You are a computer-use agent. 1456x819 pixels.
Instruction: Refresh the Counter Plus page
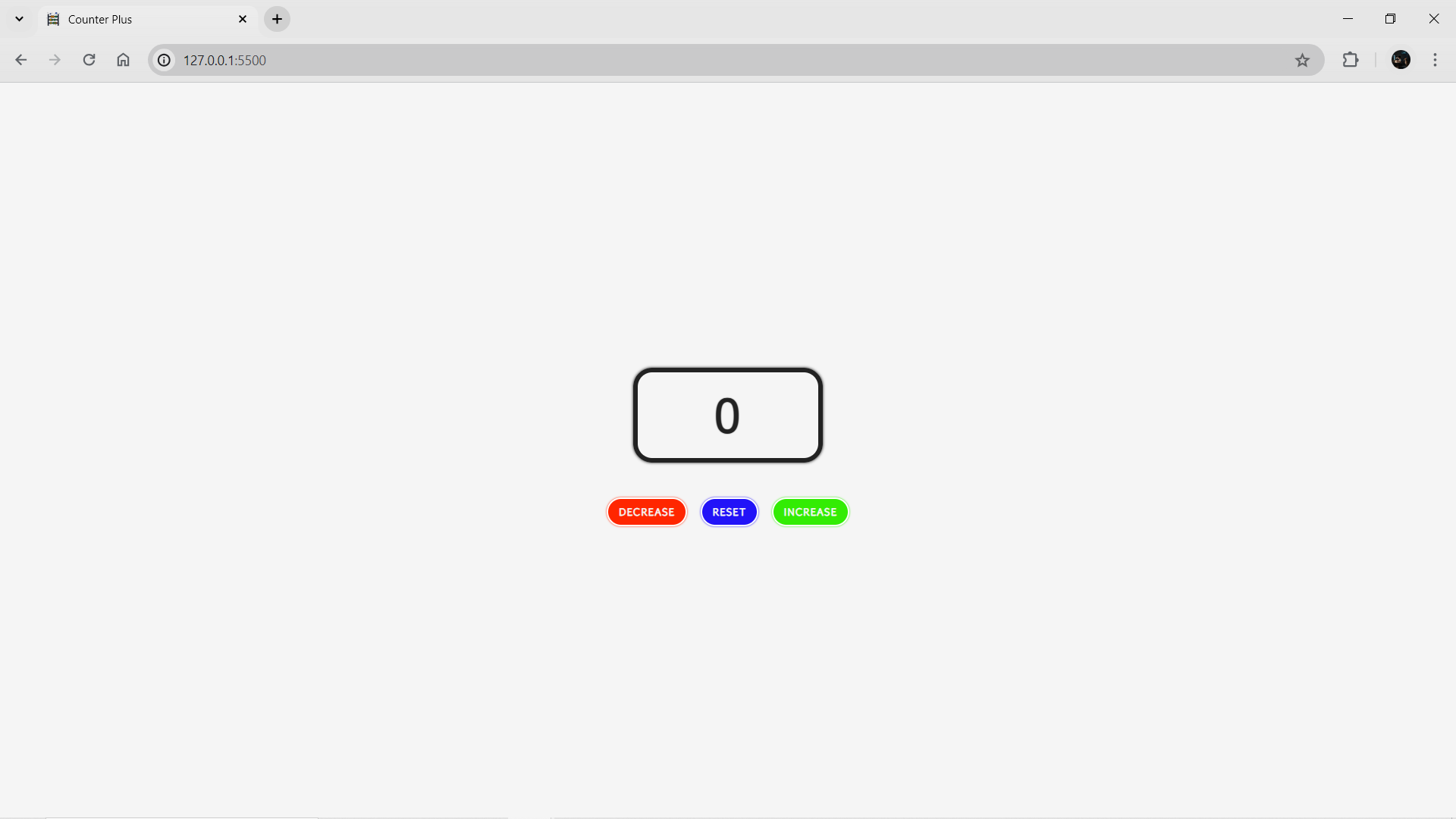[x=89, y=60]
